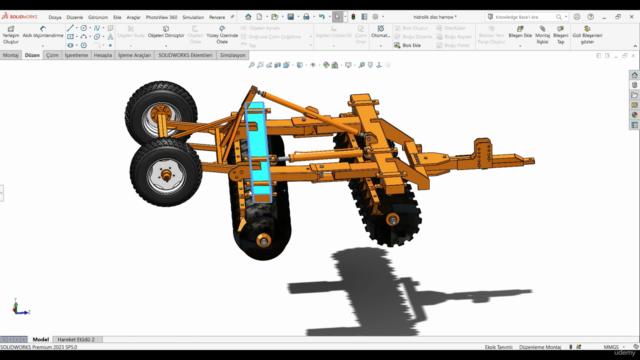The image size is (640, 360).
Task: Open the Display Style cube dropdown
Action: [300, 65]
